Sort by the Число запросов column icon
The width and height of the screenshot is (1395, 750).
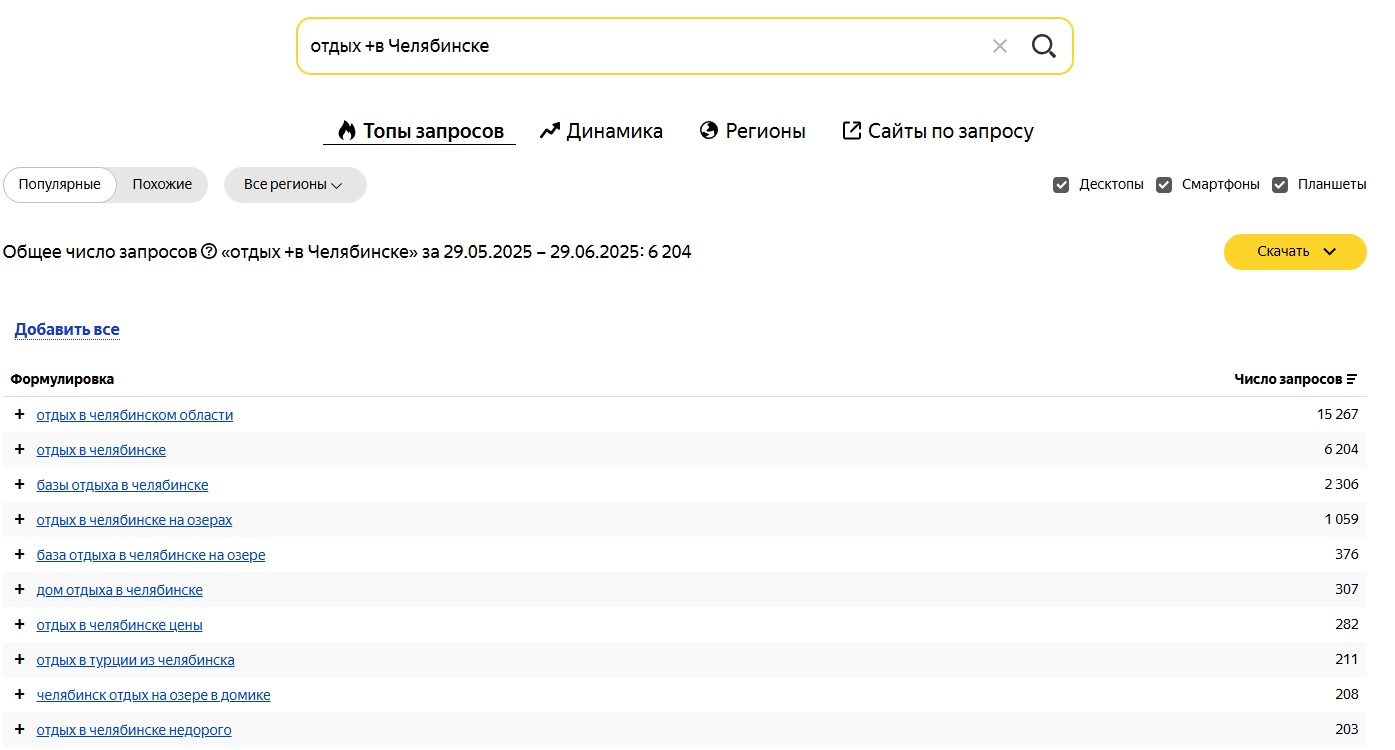pyautogui.click(x=1352, y=379)
